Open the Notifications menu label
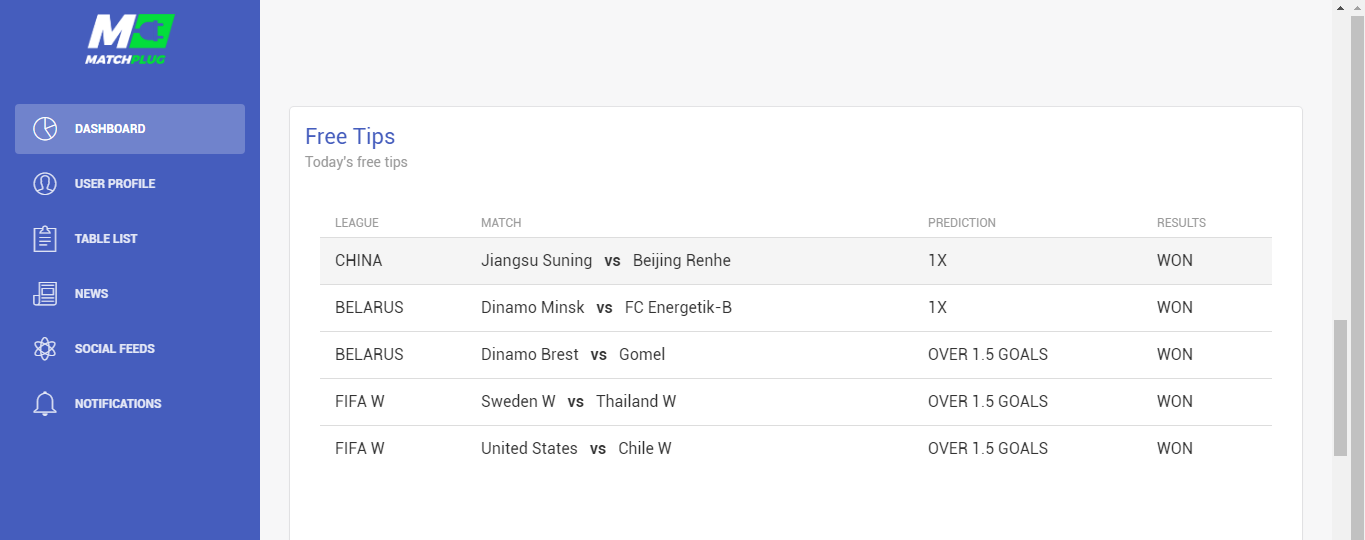The height and width of the screenshot is (540, 1365). [x=118, y=404]
